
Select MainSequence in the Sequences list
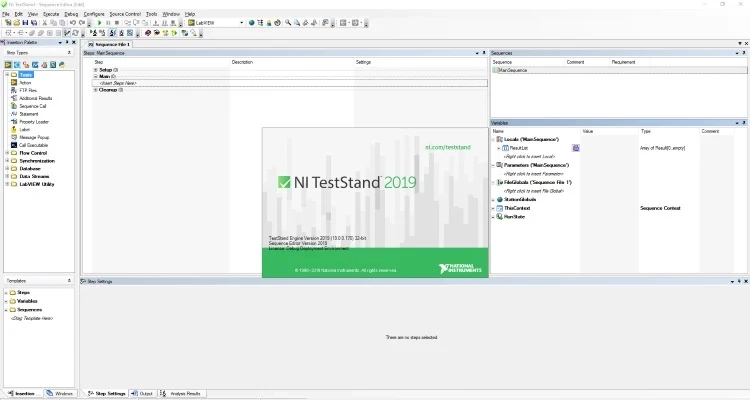[512, 70]
